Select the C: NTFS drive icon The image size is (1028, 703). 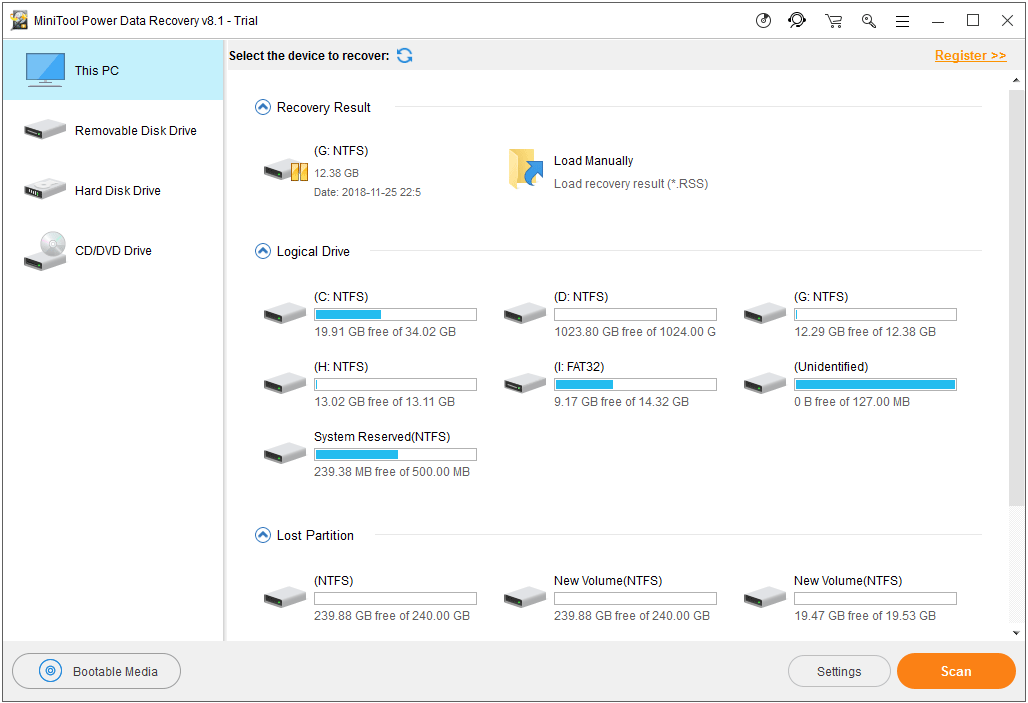click(x=285, y=313)
